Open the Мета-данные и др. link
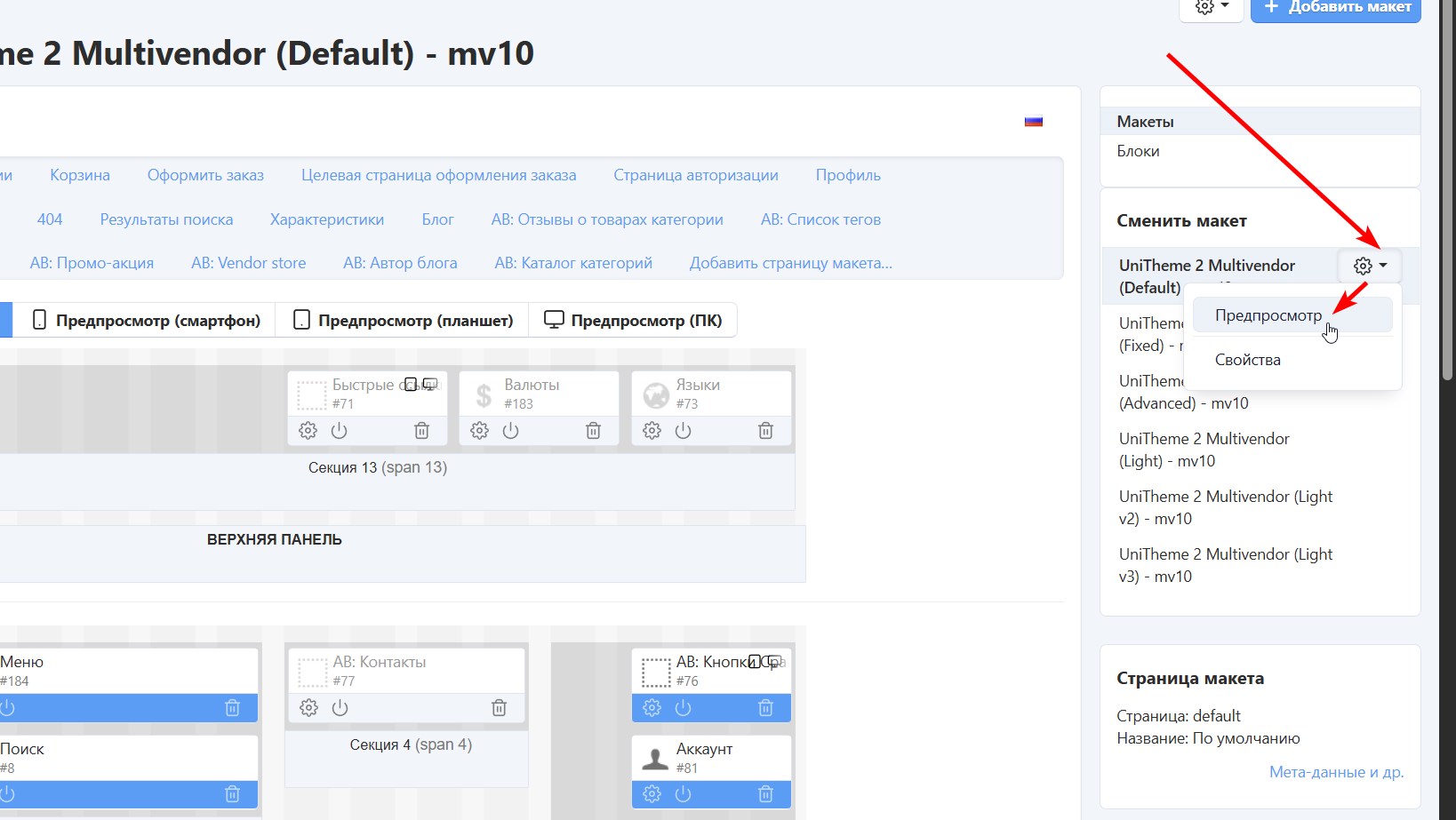 pyautogui.click(x=1336, y=772)
